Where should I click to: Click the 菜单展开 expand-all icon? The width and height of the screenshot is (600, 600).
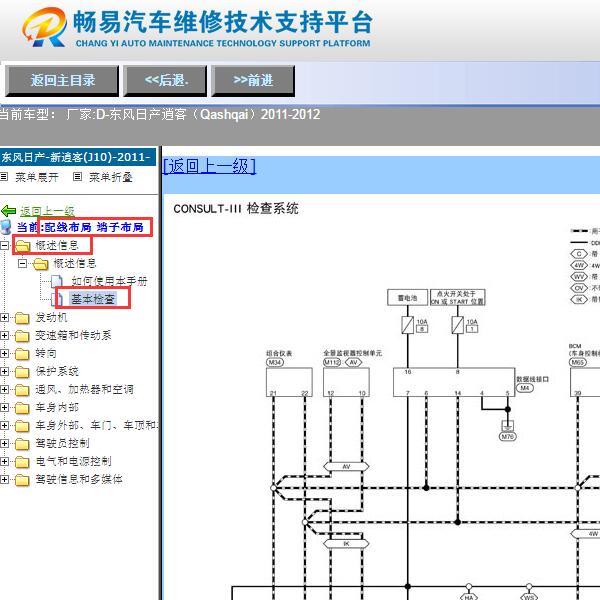click(4, 177)
